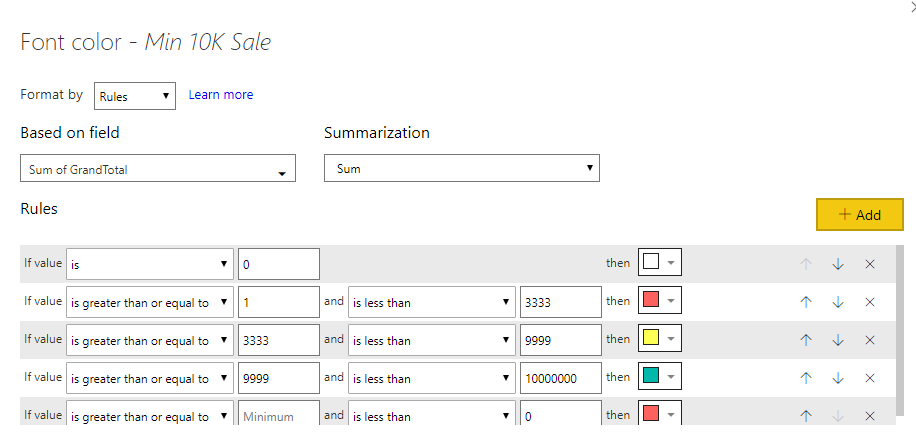Viewport: 916px width, 445px height.
Task: Move the 'is 0' rule down
Action: (x=838, y=264)
